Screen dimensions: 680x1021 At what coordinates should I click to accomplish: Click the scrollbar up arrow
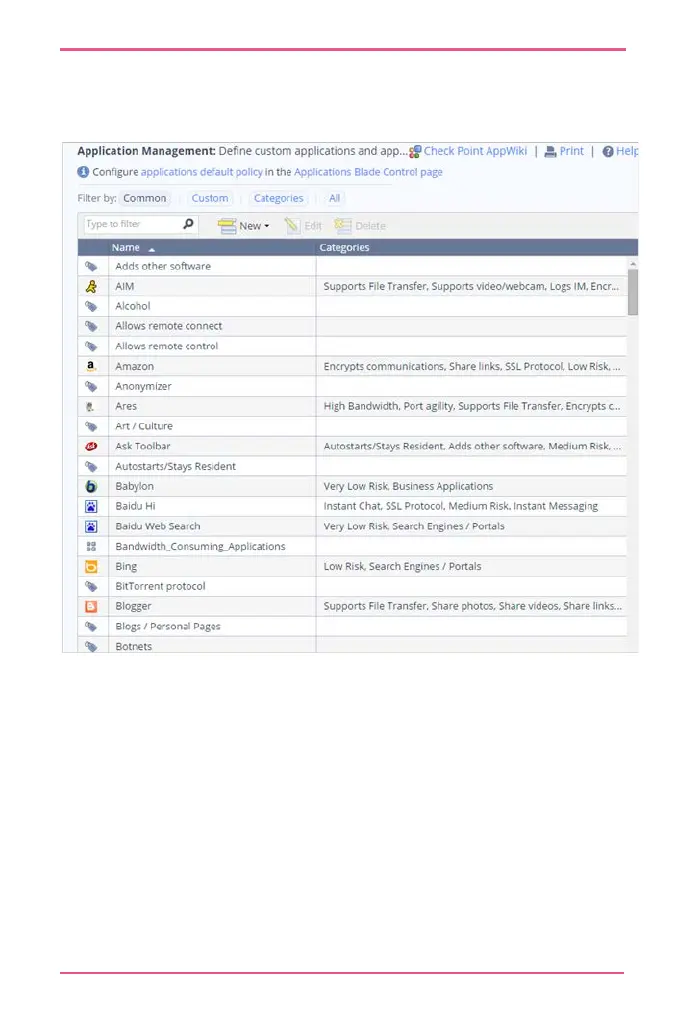(x=632, y=263)
